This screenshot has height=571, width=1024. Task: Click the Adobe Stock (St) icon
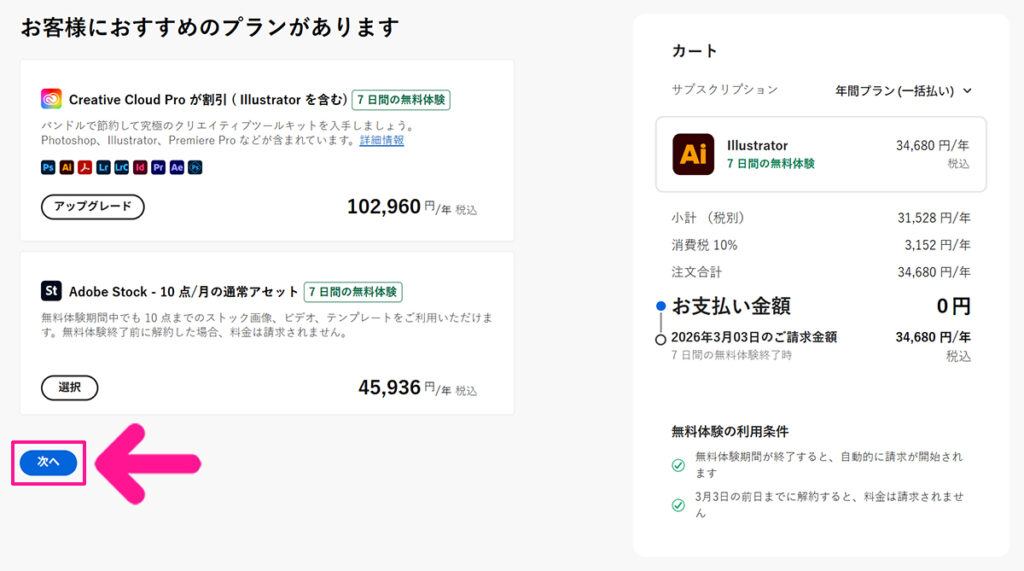click(x=51, y=291)
